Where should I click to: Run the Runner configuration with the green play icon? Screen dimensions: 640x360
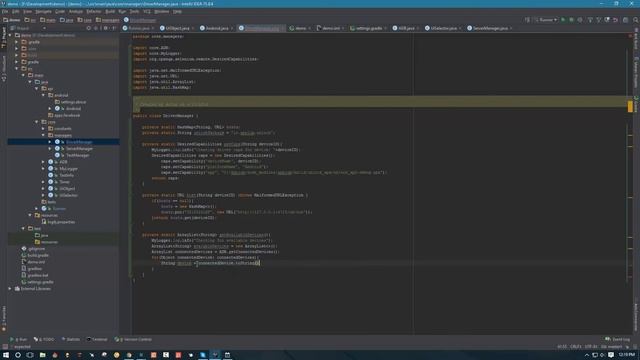(x=563, y=20)
